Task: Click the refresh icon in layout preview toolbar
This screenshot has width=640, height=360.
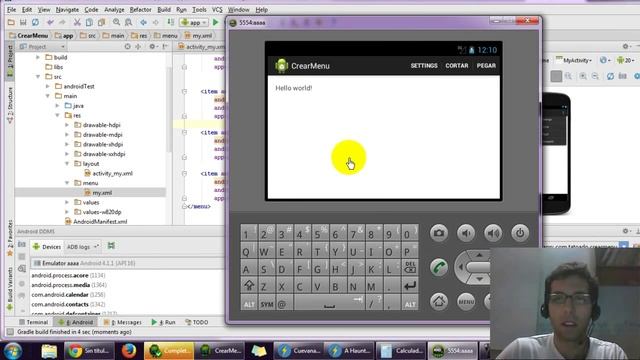Action: coord(610,76)
